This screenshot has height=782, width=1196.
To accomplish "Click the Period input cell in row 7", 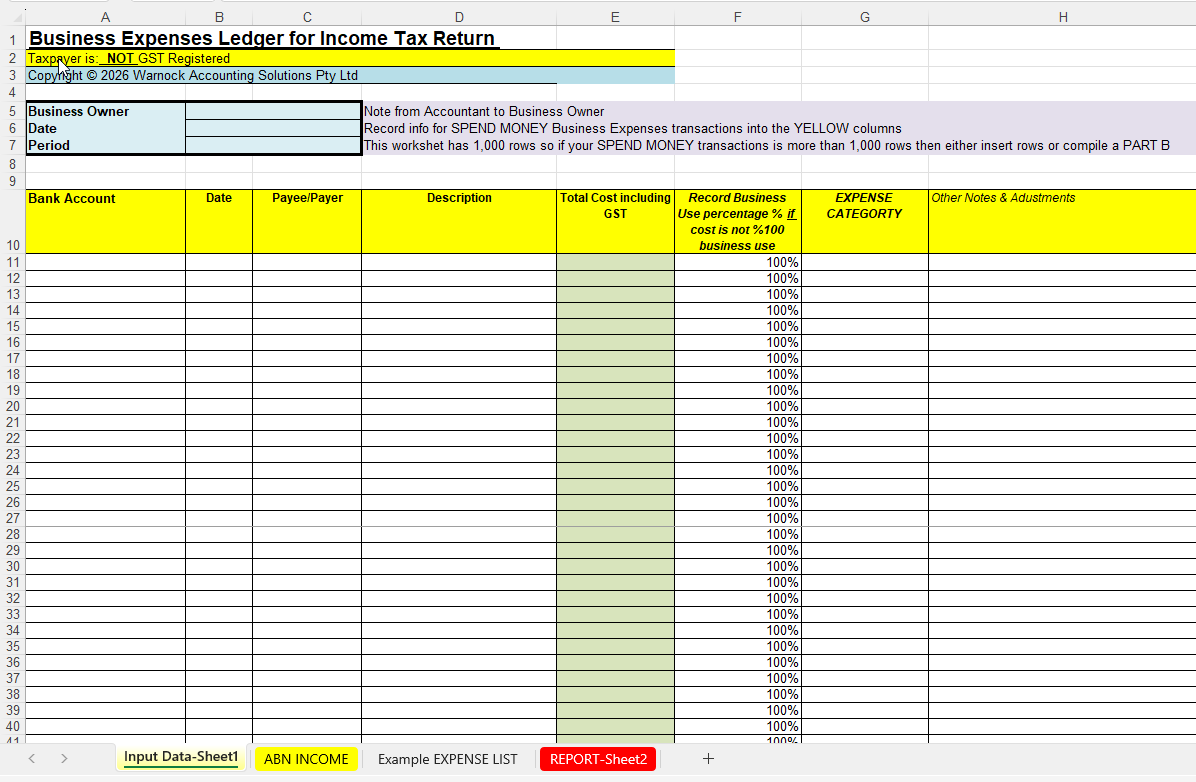I will 273,145.
